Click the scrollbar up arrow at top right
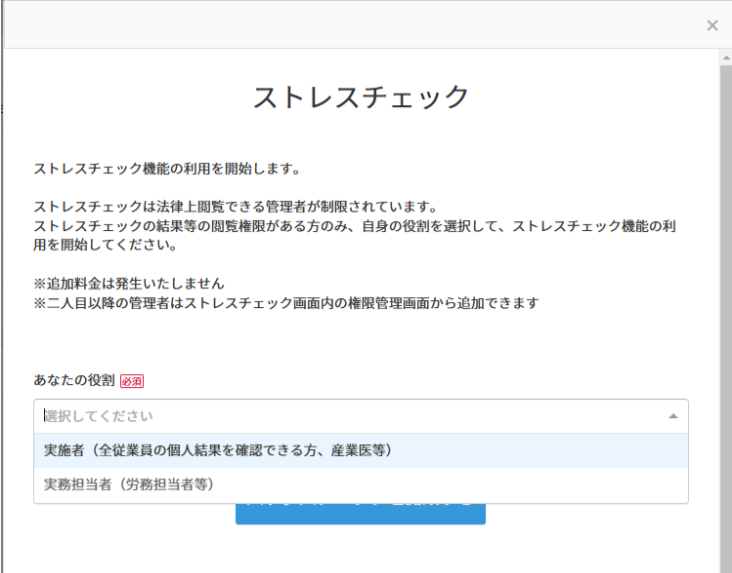This screenshot has width=732, height=573. (x=726, y=57)
